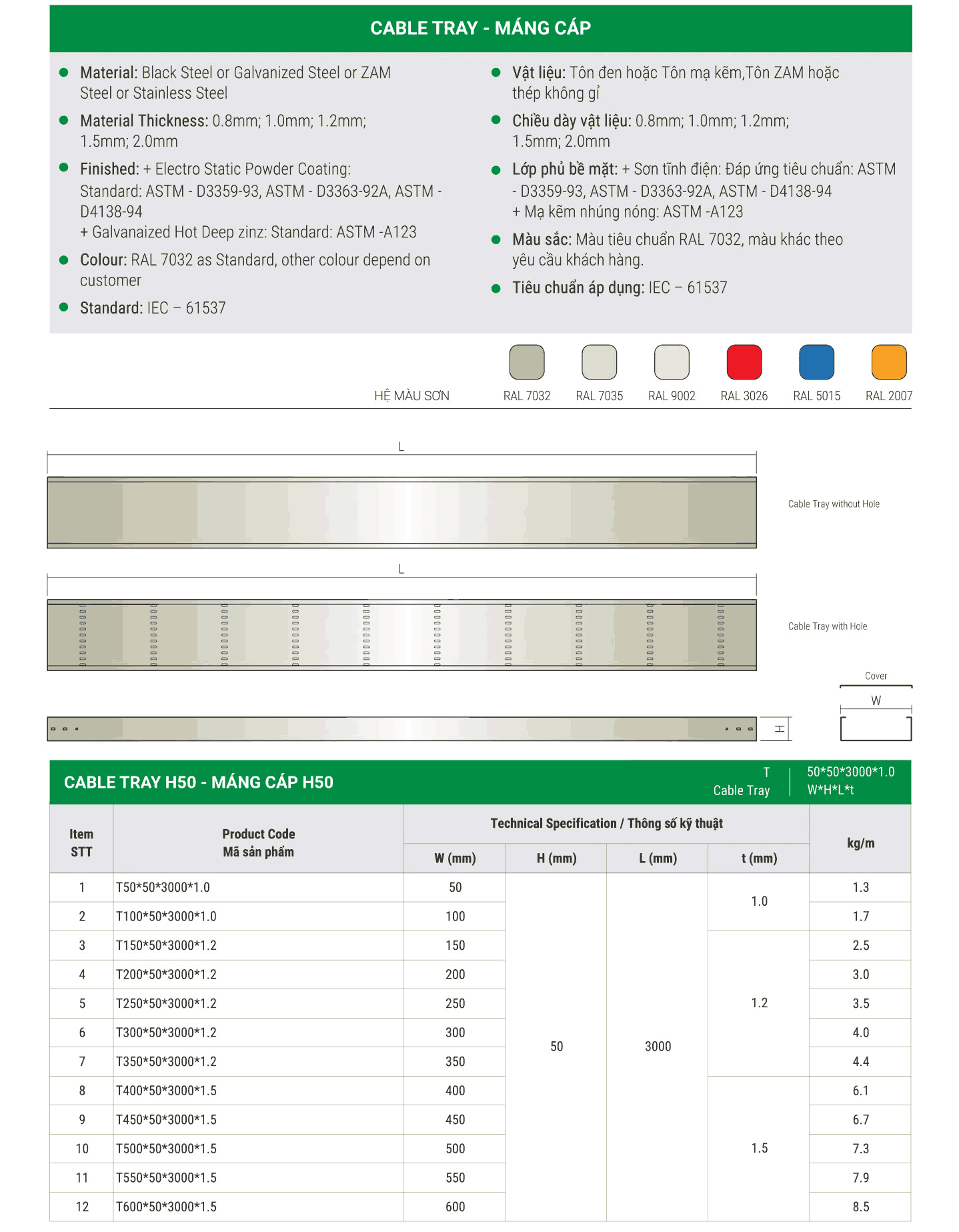Select product code T300*50*3000*1.2

click(166, 1032)
